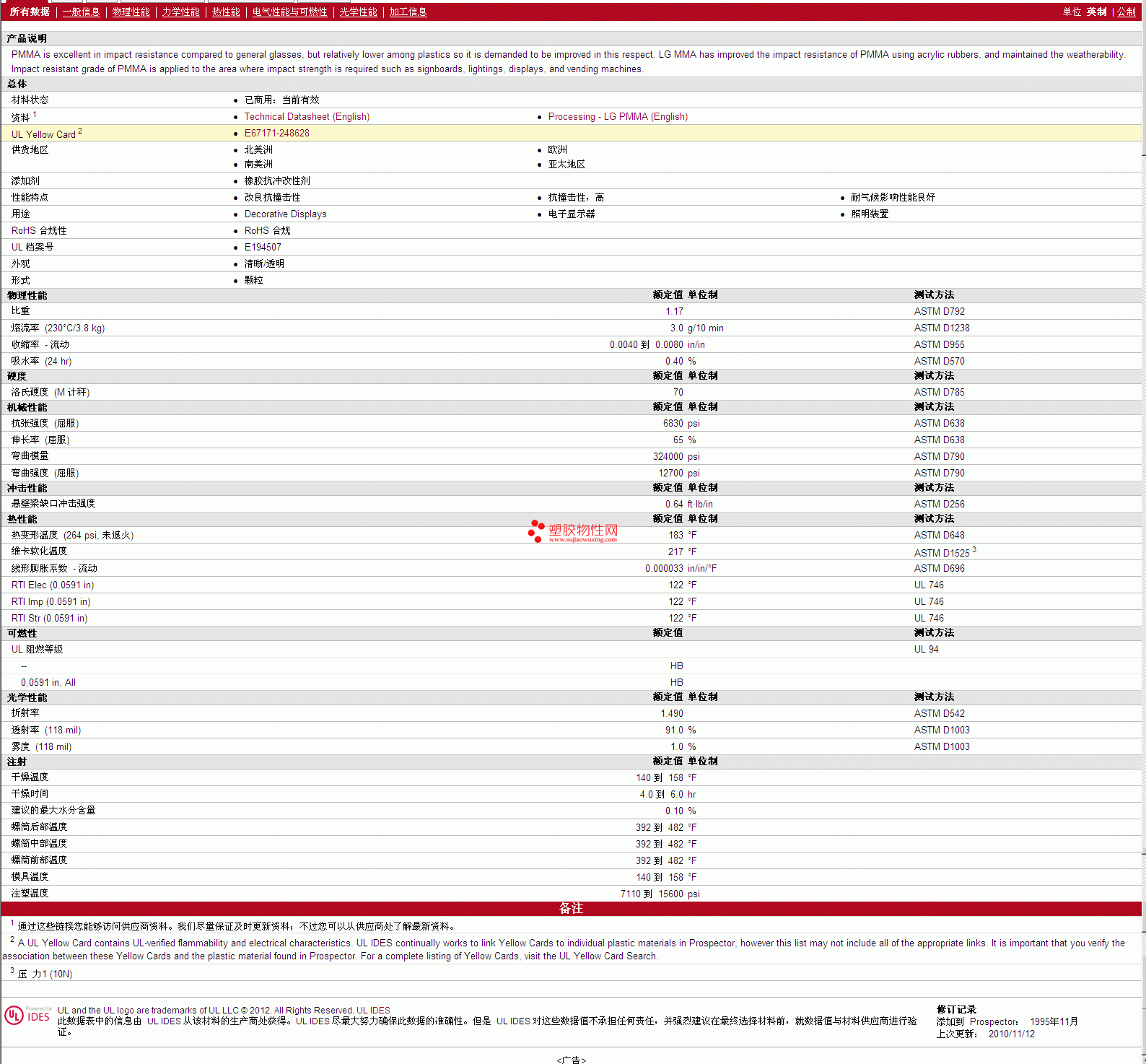The image size is (1146, 1064).
Task: Click the 清晰/透明 appearance value
Action: [x=264, y=263]
